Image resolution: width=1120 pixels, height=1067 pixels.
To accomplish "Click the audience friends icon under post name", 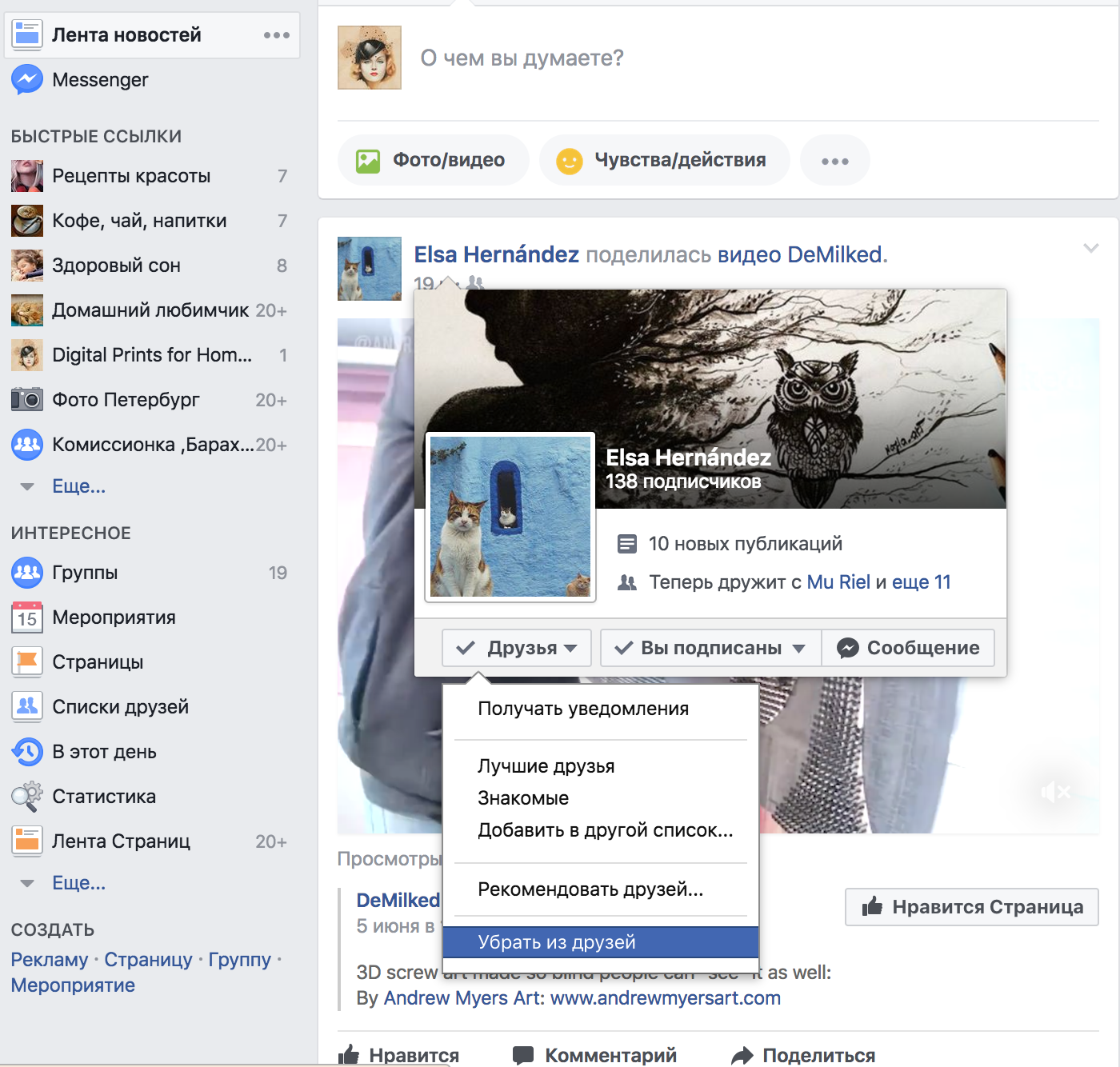I will point(475,283).
